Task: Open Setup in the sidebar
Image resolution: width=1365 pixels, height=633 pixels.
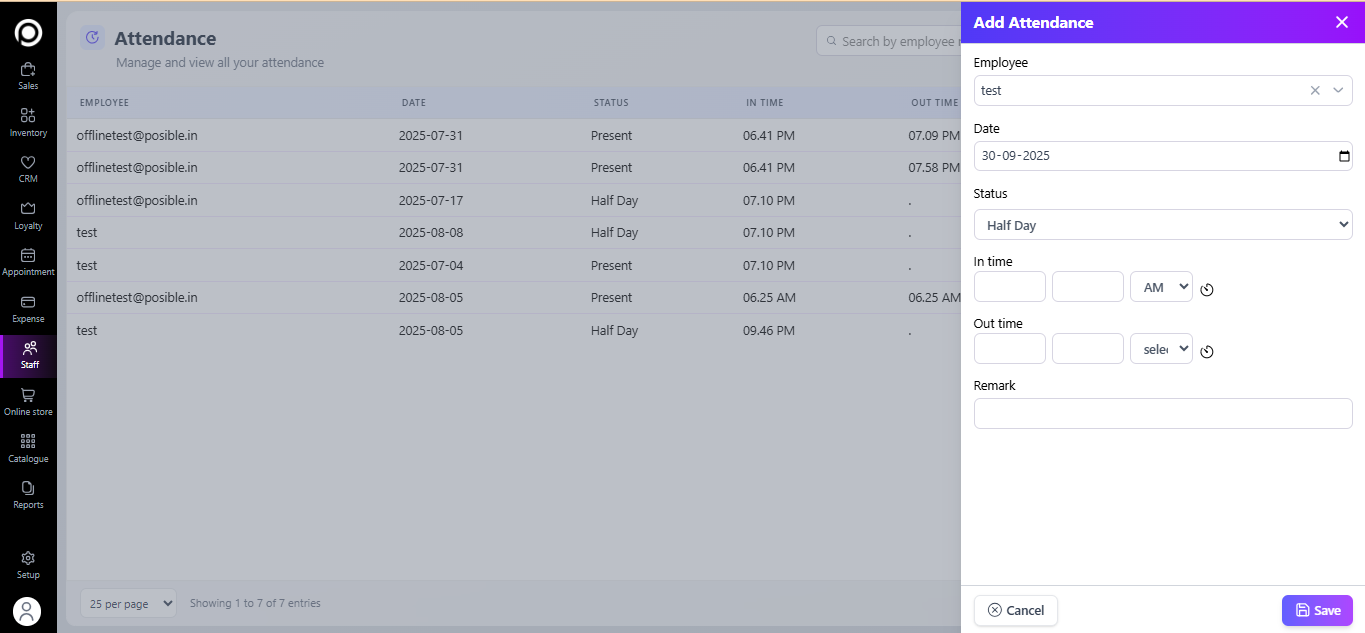Action: point(28,564)
